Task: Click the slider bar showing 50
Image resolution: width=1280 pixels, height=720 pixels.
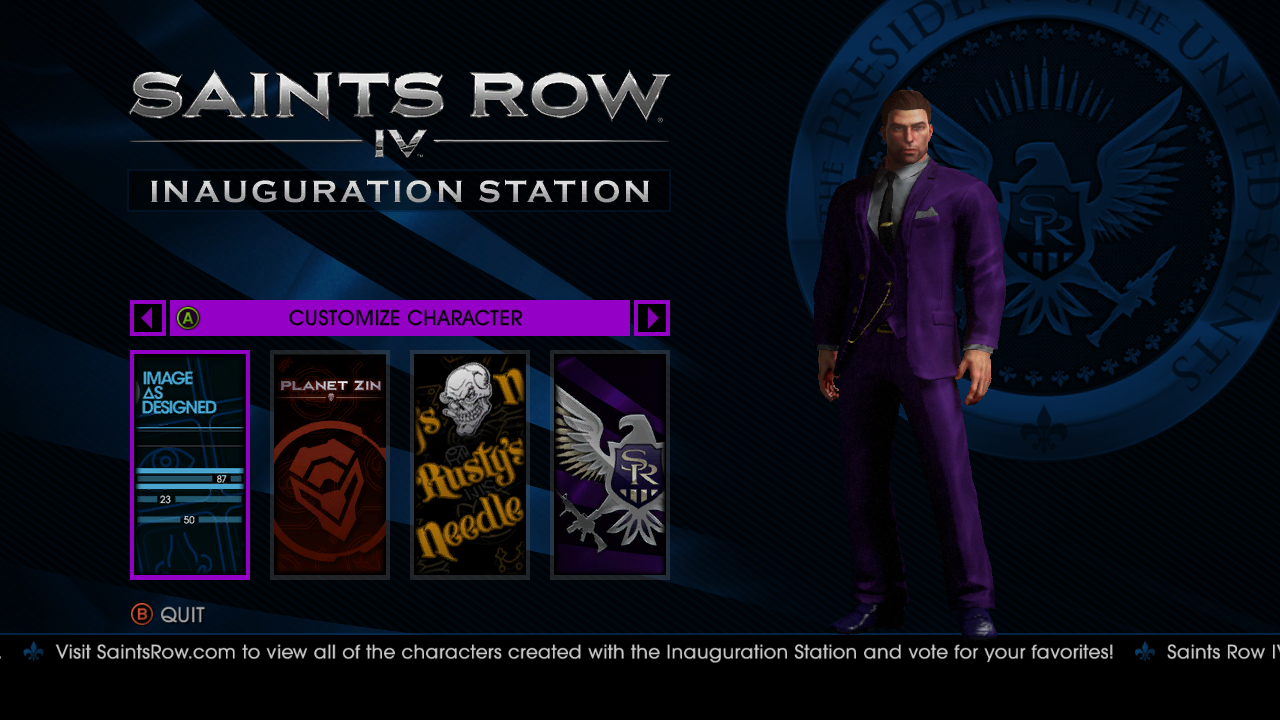Action: pyautogui.click(x=190, y=519)
